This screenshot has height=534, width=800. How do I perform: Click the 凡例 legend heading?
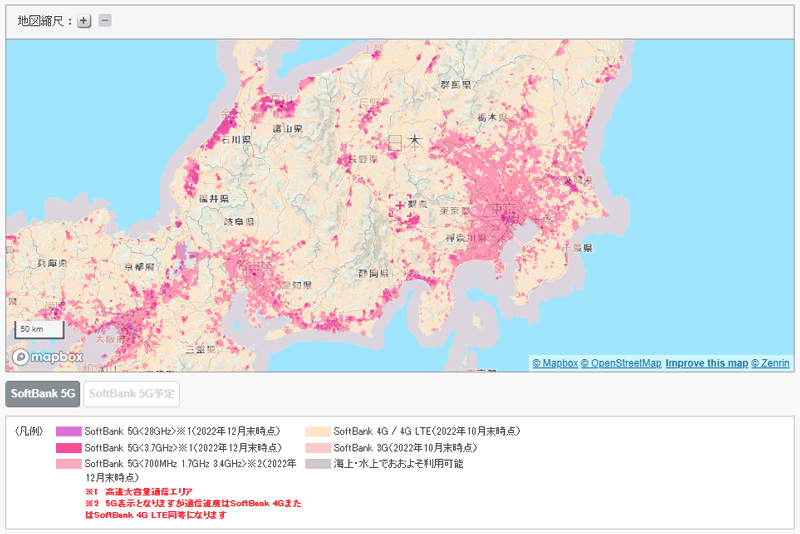(x=29, y=431)
